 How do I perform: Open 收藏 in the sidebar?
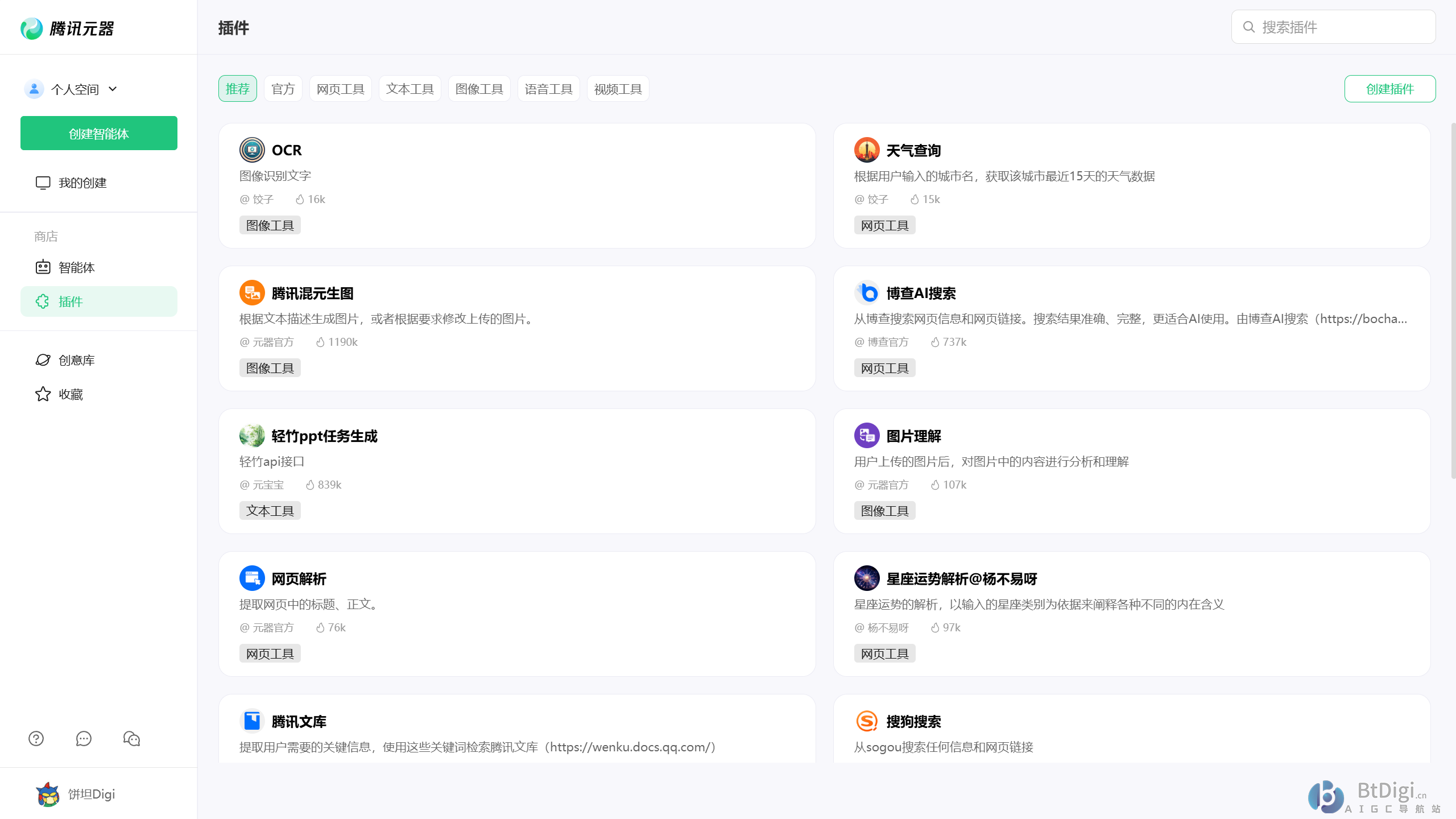point(99,394)
